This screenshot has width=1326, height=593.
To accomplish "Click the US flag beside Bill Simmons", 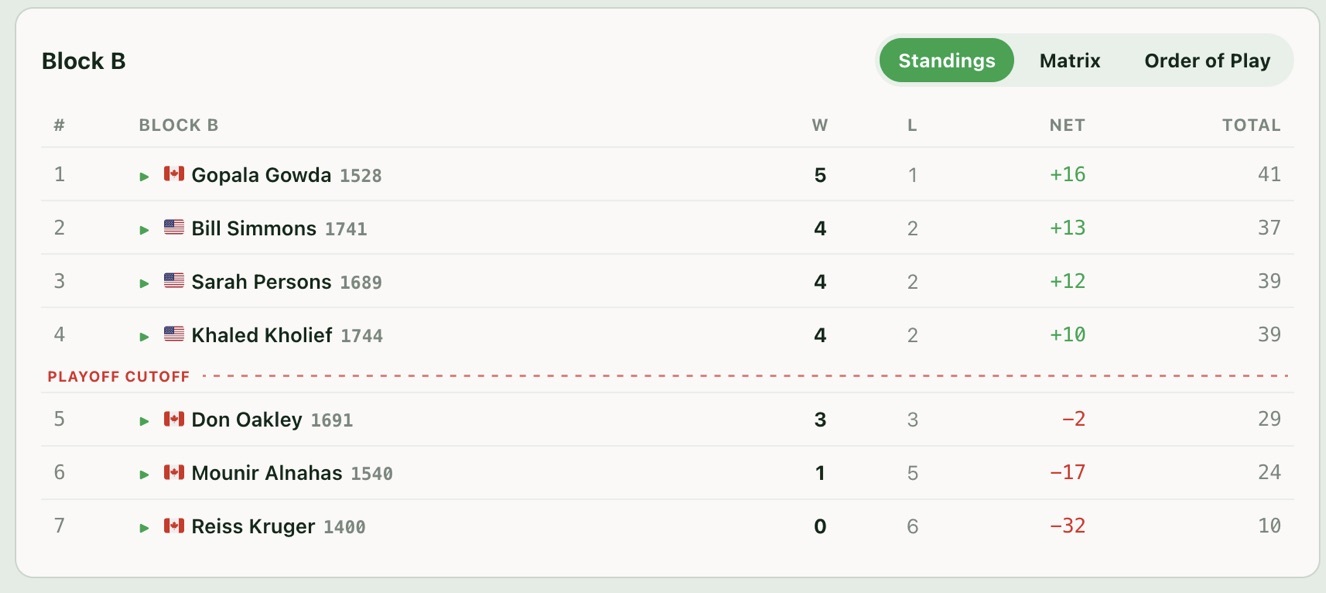I will pyautogui.click(x=174, y=227).
